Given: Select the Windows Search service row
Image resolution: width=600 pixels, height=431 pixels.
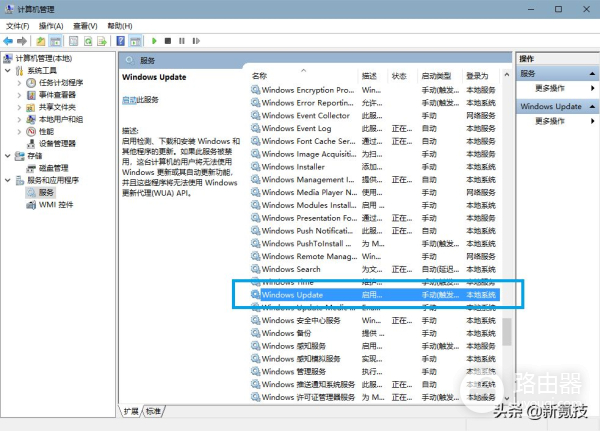Looking at the screenshot, I should (375, 269).
